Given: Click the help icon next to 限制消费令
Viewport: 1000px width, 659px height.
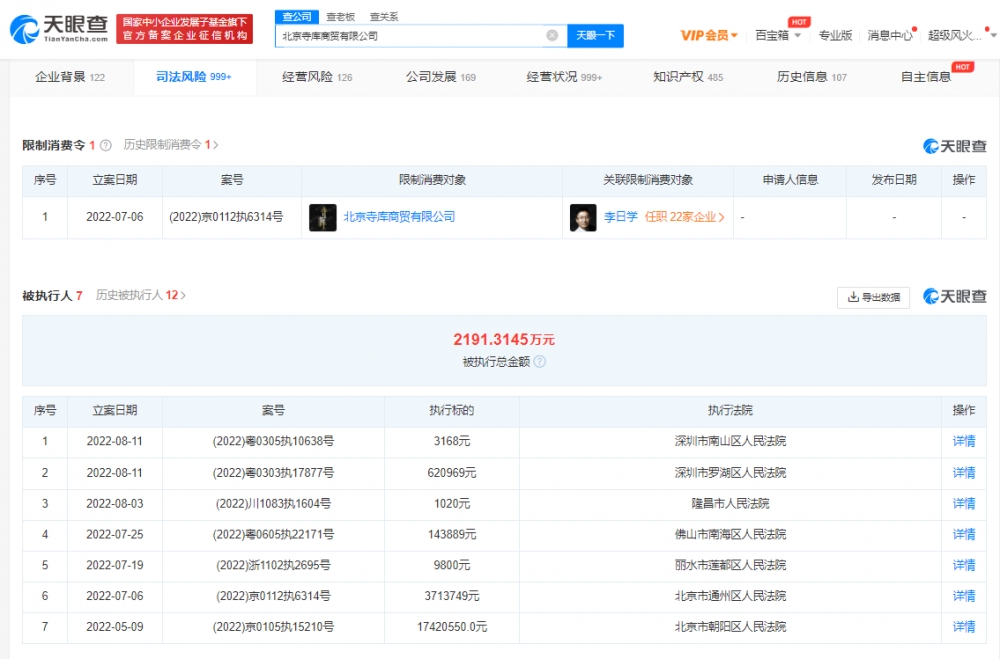Looking at the screenshot, I should tap(106, 145).
